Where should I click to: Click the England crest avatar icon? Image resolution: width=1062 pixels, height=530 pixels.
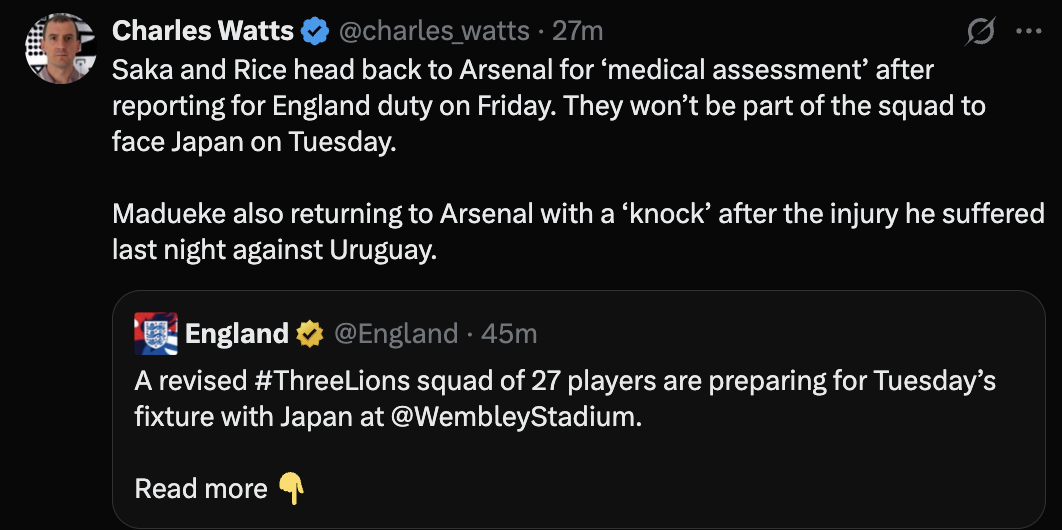tap(156, 333)
